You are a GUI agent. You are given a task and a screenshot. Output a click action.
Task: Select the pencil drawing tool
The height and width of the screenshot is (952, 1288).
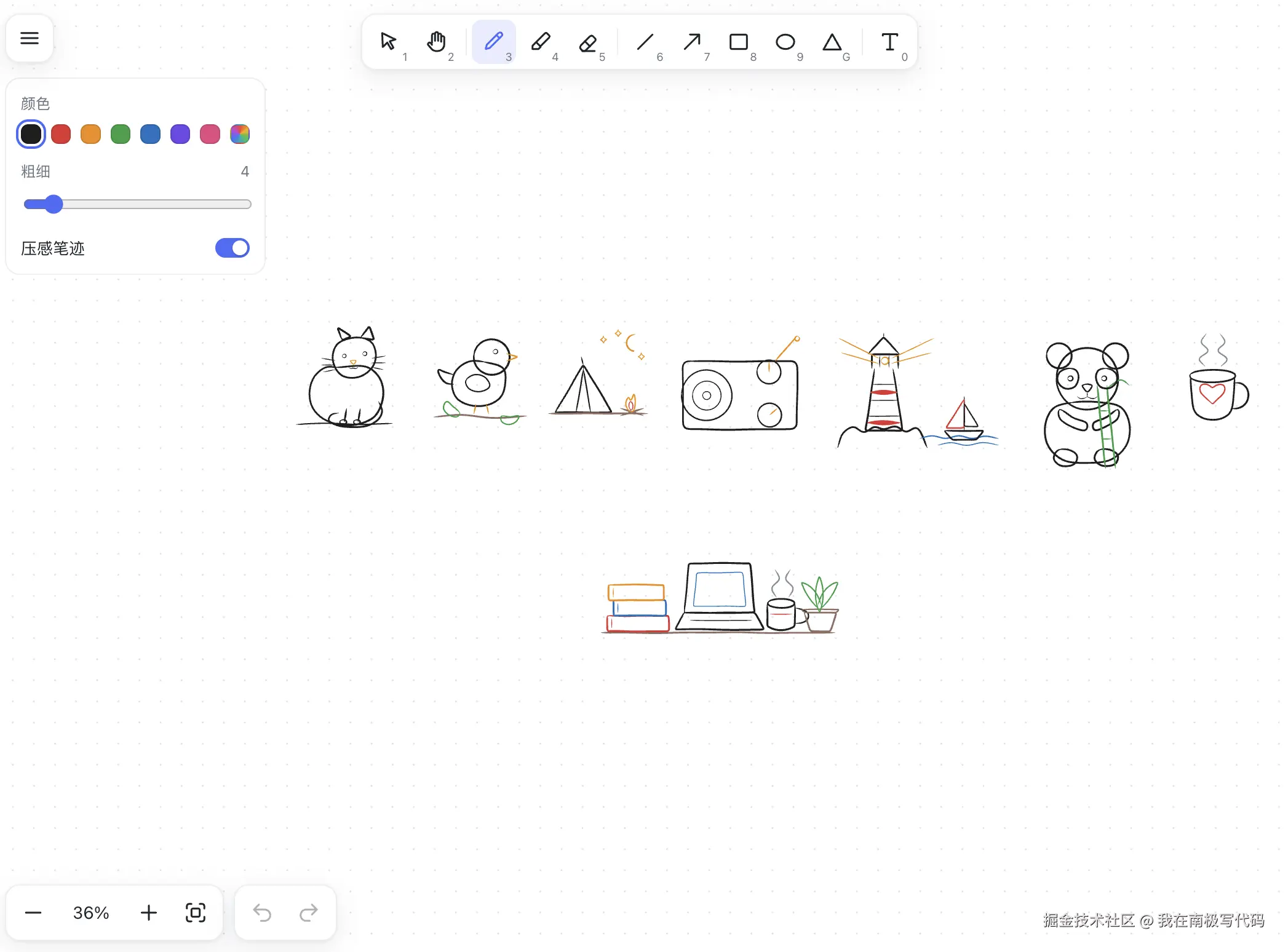point(494,42)
